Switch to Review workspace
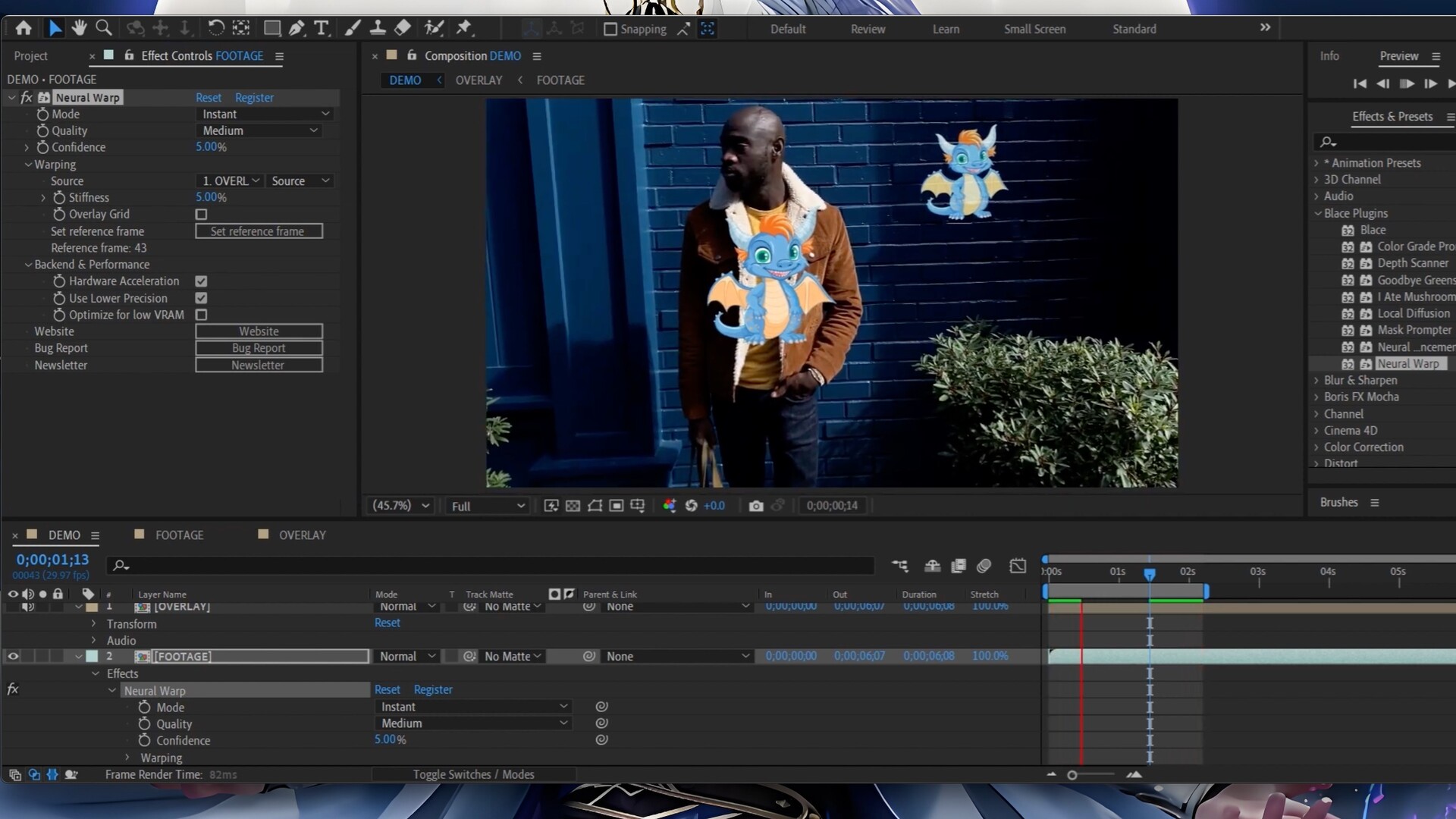This screenshot has width=1456, height=819. point(868,29)
